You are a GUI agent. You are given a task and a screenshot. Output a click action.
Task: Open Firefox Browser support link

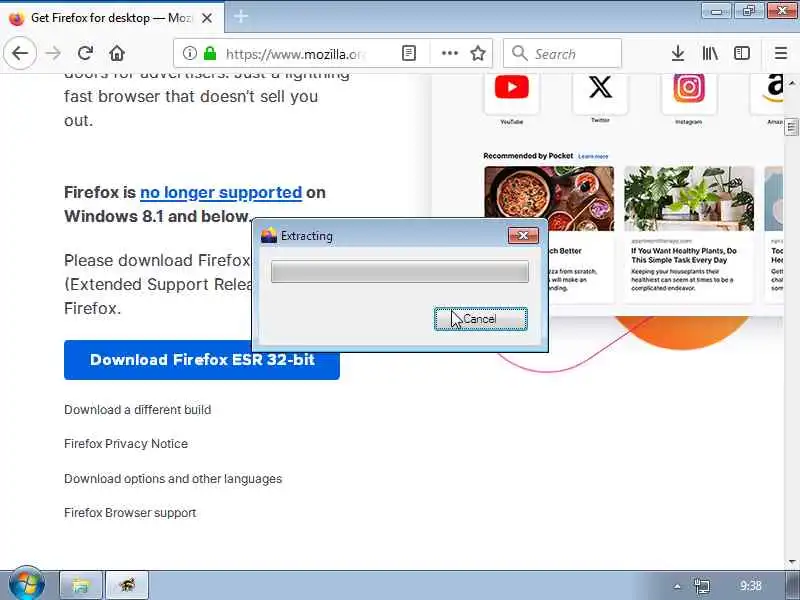pyautogui.click(x=130, y=513)
